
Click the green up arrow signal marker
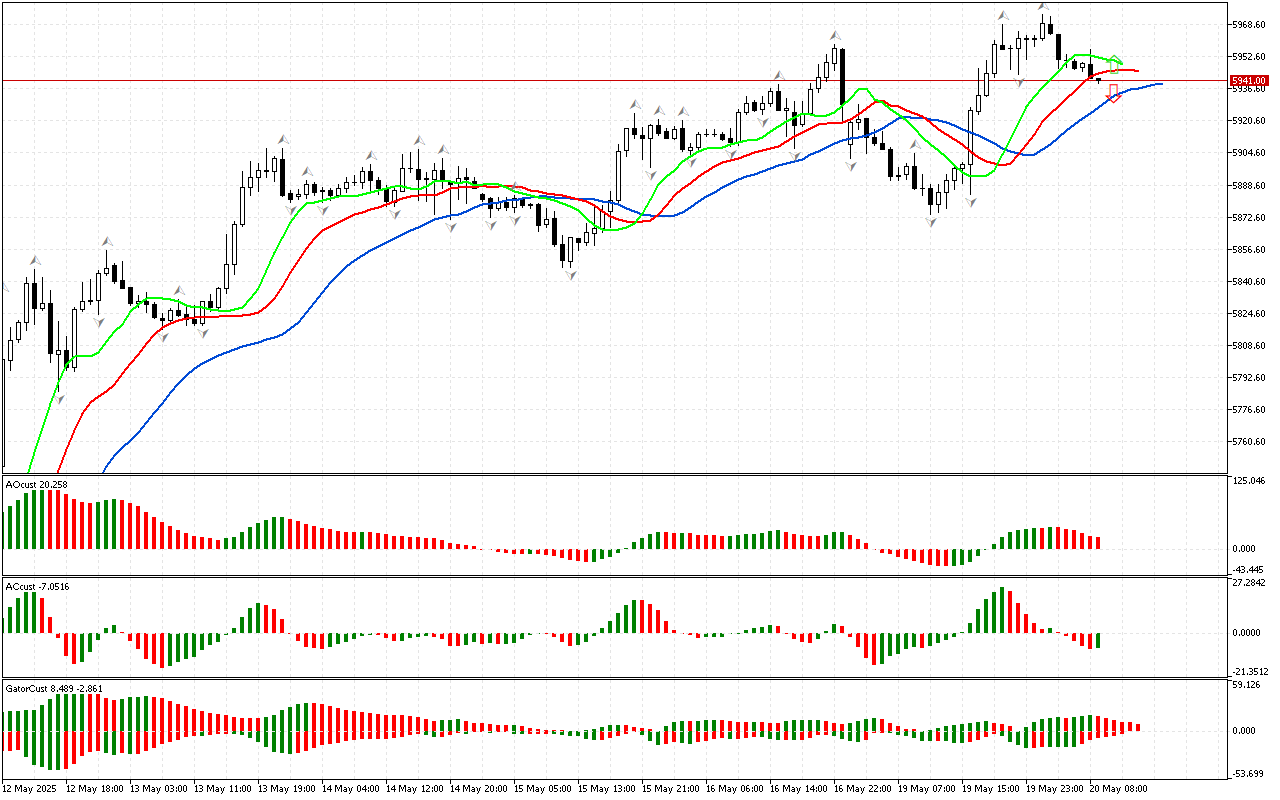[x=1116, y=62]
